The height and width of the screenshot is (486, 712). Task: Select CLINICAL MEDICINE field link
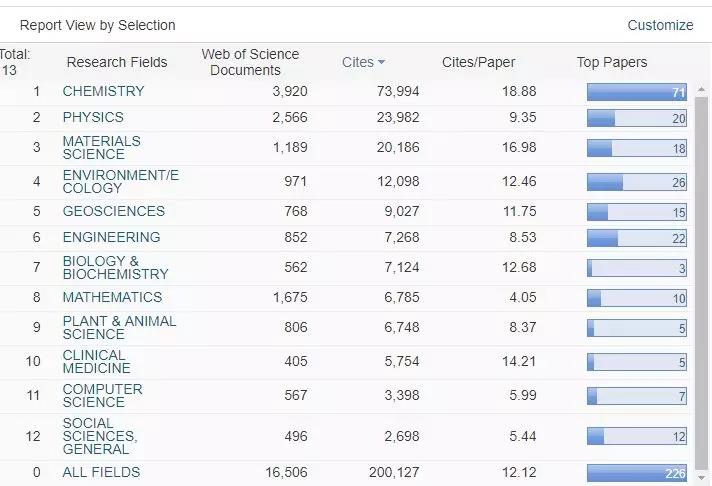point(96,361)
